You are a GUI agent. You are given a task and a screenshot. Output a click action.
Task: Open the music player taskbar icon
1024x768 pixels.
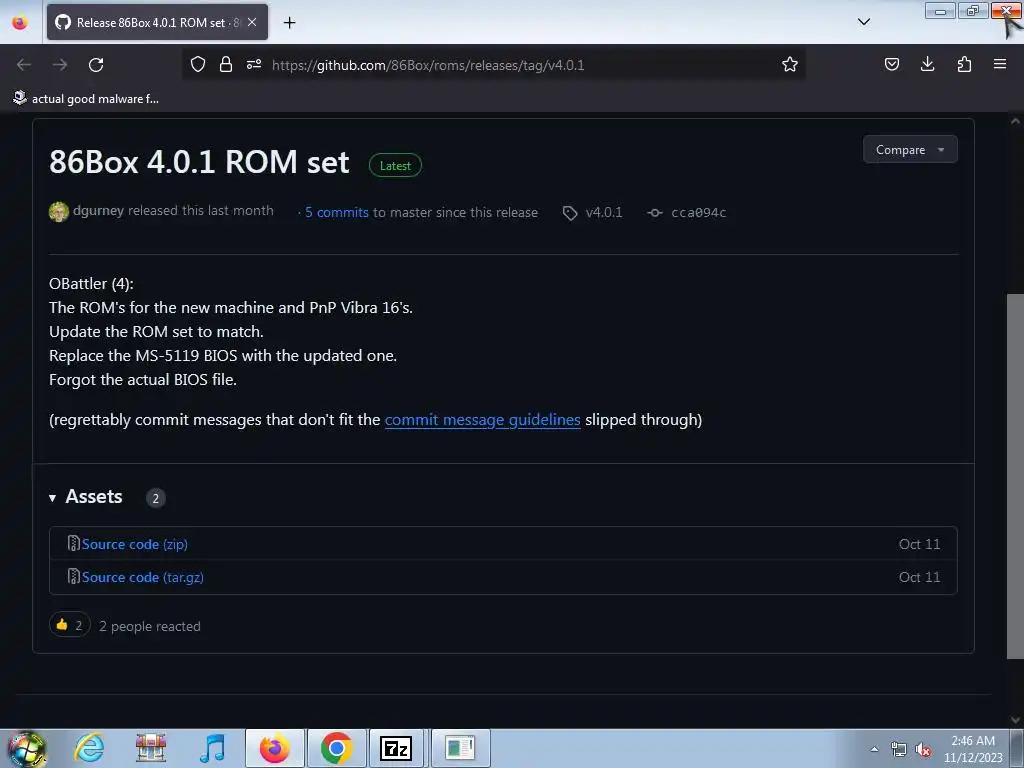[x=212, y=748]
